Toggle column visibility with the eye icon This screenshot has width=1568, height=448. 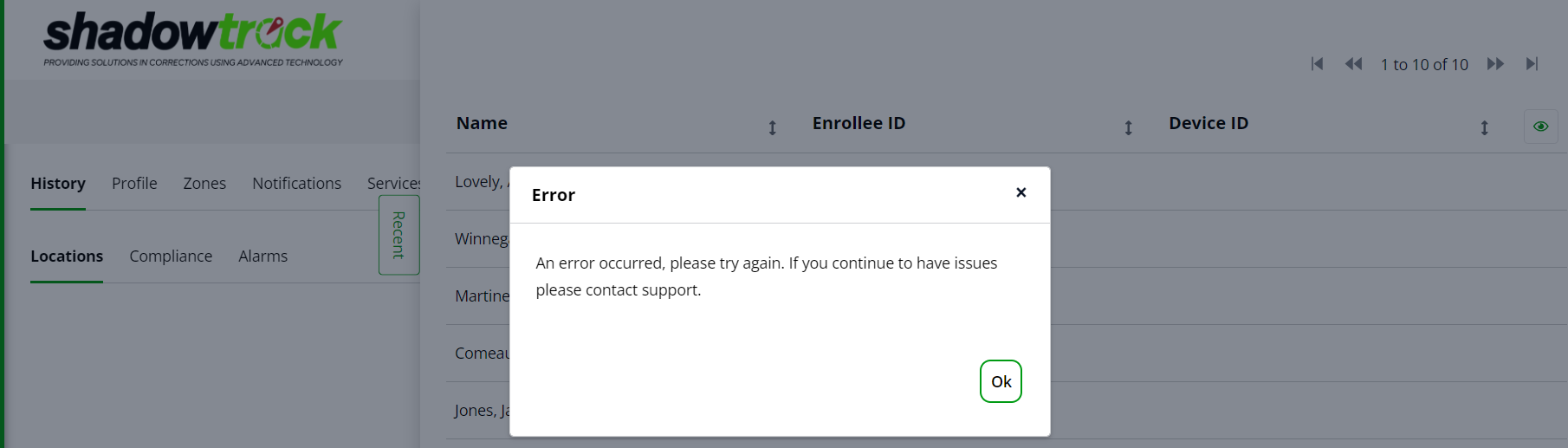[1540, 127]
